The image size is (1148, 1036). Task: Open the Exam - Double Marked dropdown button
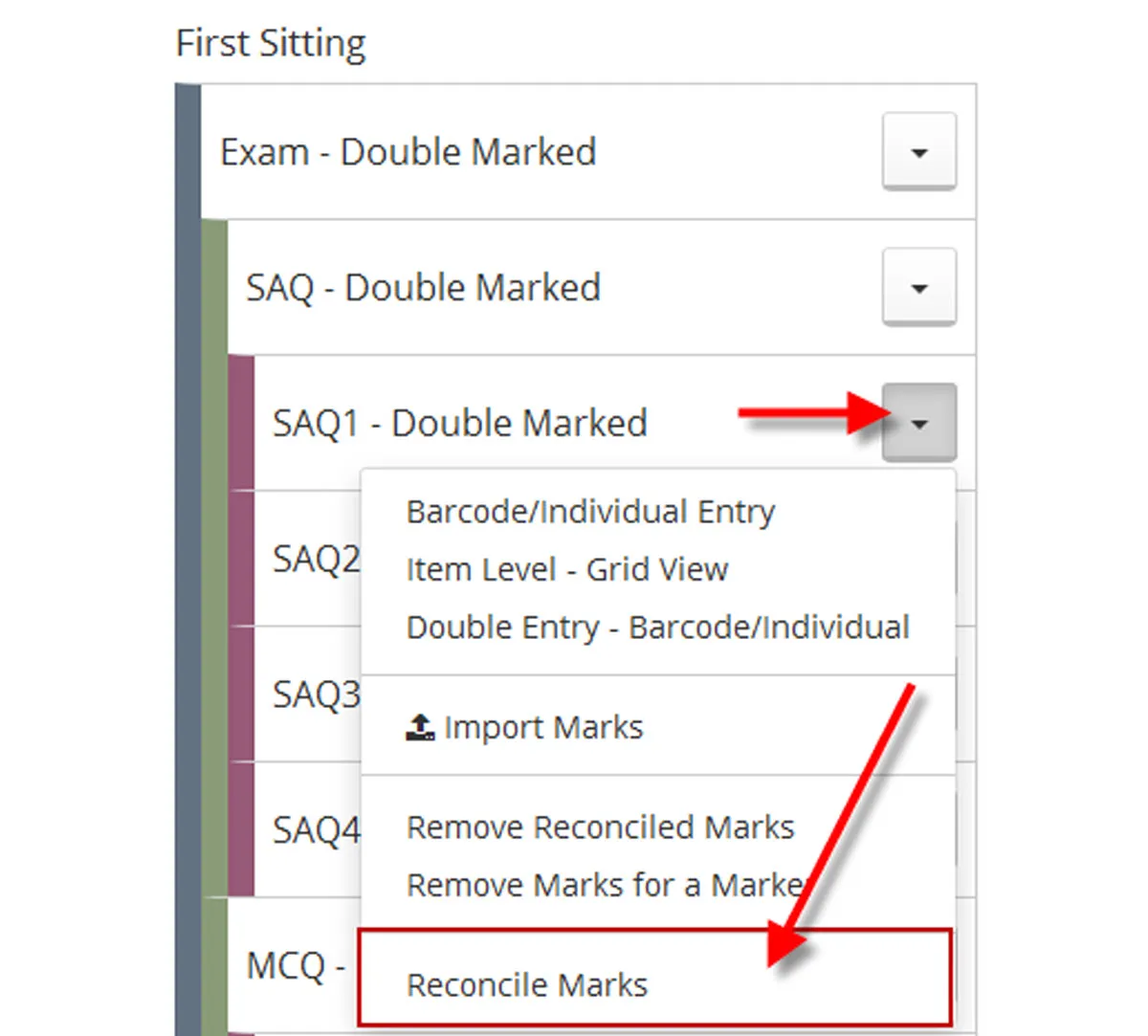918,152
